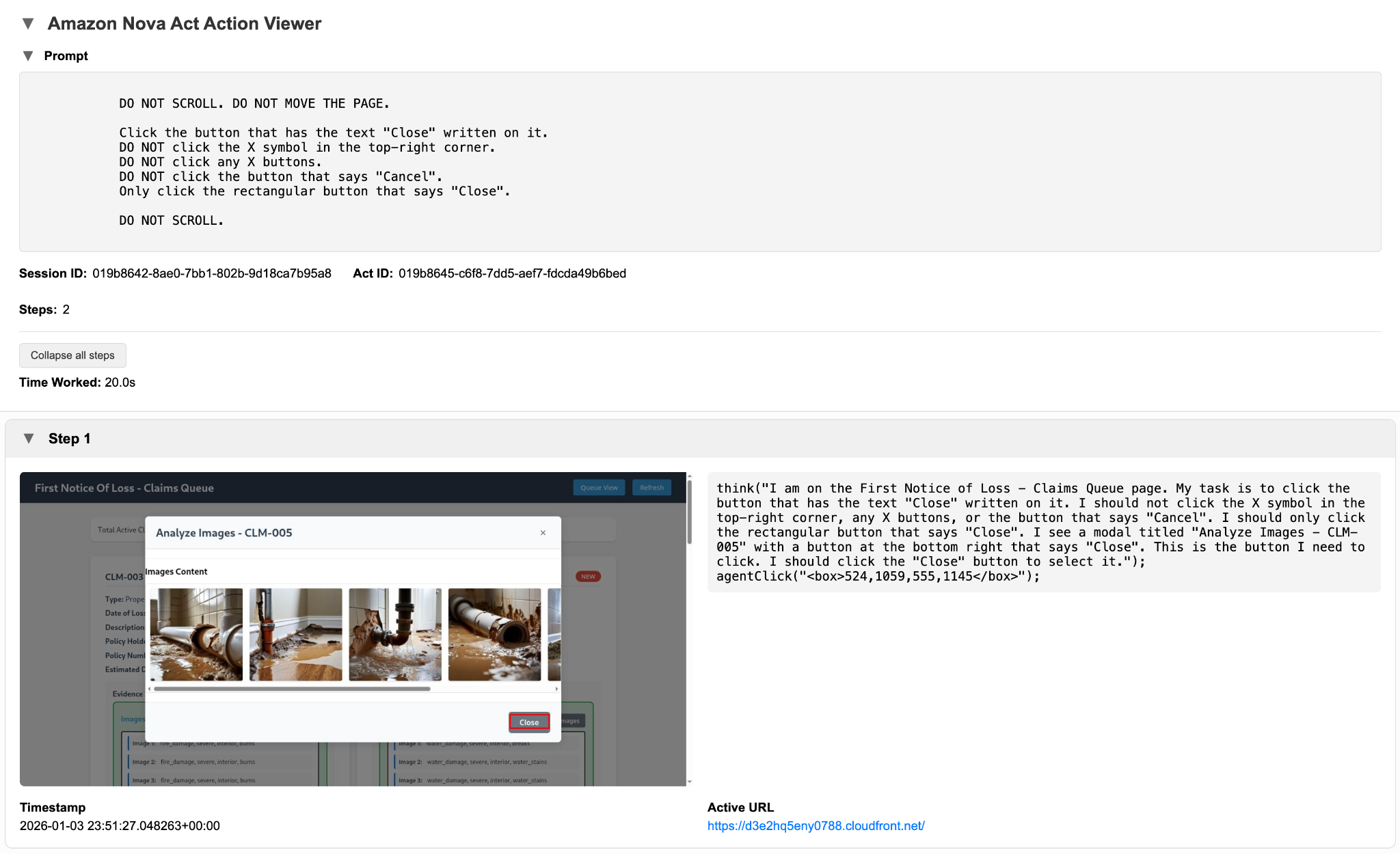Click the Queue View button
This screenshot has width=1400, height=854.
pos(599,488)
